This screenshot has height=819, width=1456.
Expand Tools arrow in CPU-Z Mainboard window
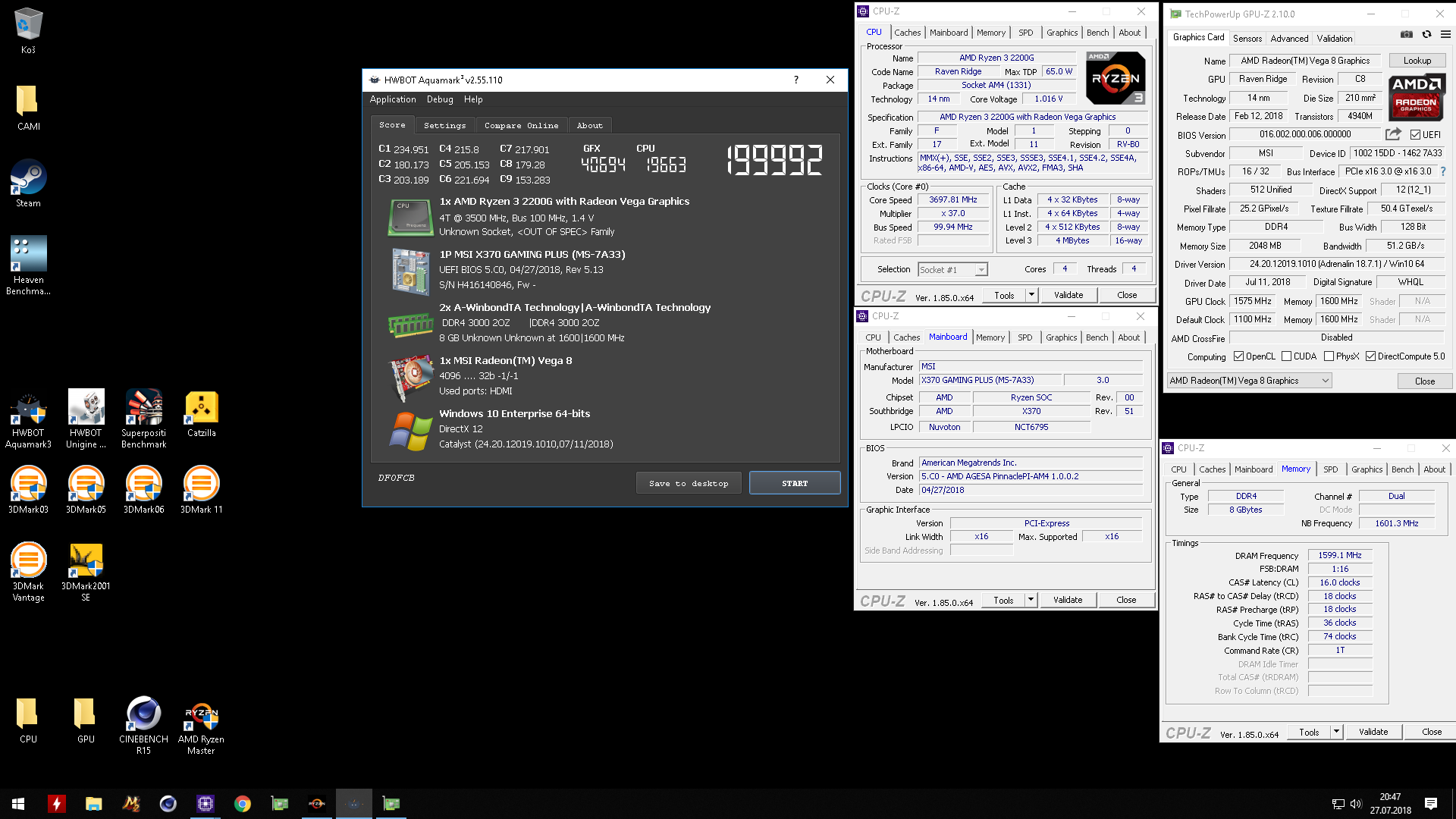point(1031,600)
